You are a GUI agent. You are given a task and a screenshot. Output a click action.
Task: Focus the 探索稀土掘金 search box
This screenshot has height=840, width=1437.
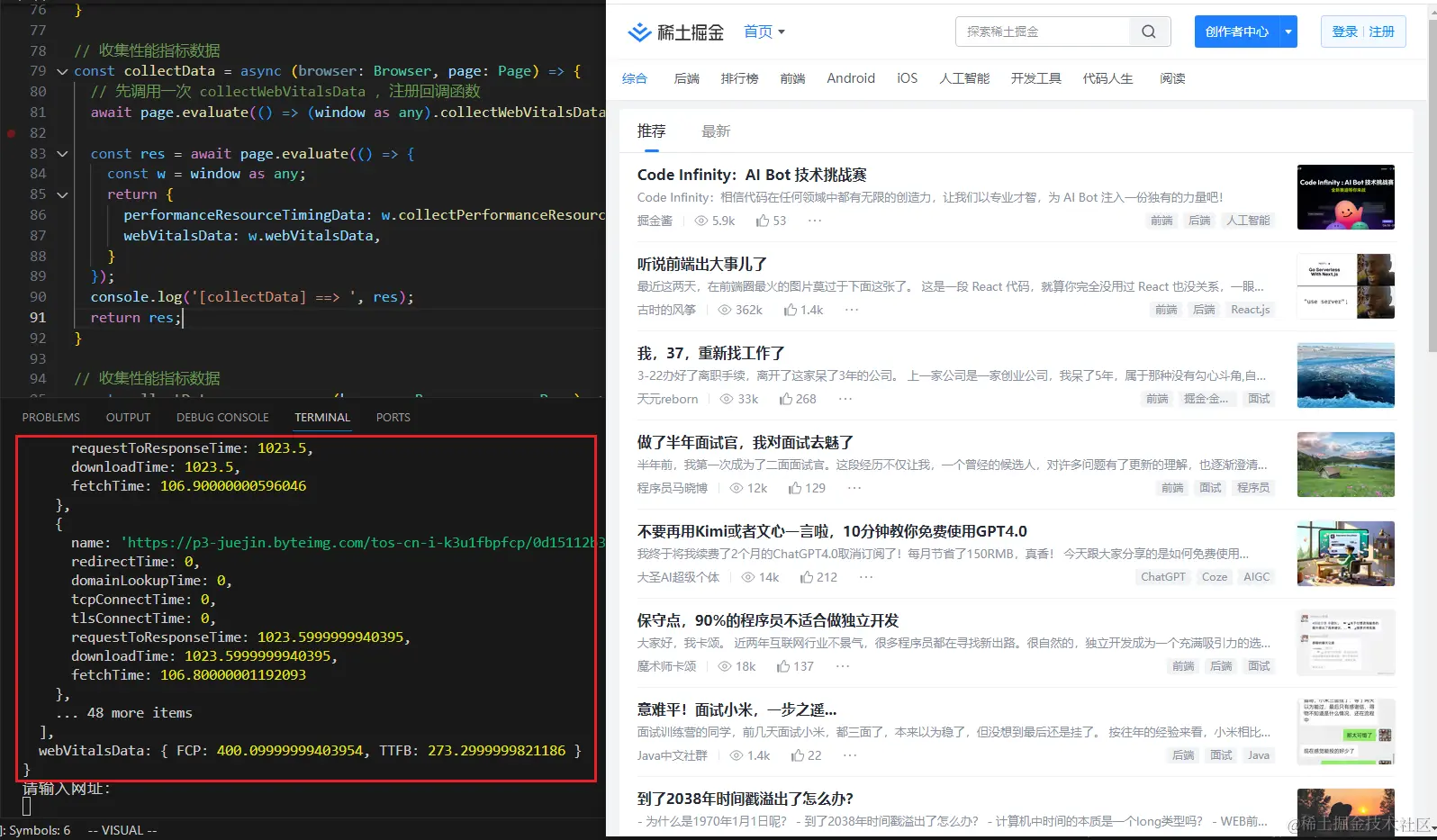coord(1043,32)
